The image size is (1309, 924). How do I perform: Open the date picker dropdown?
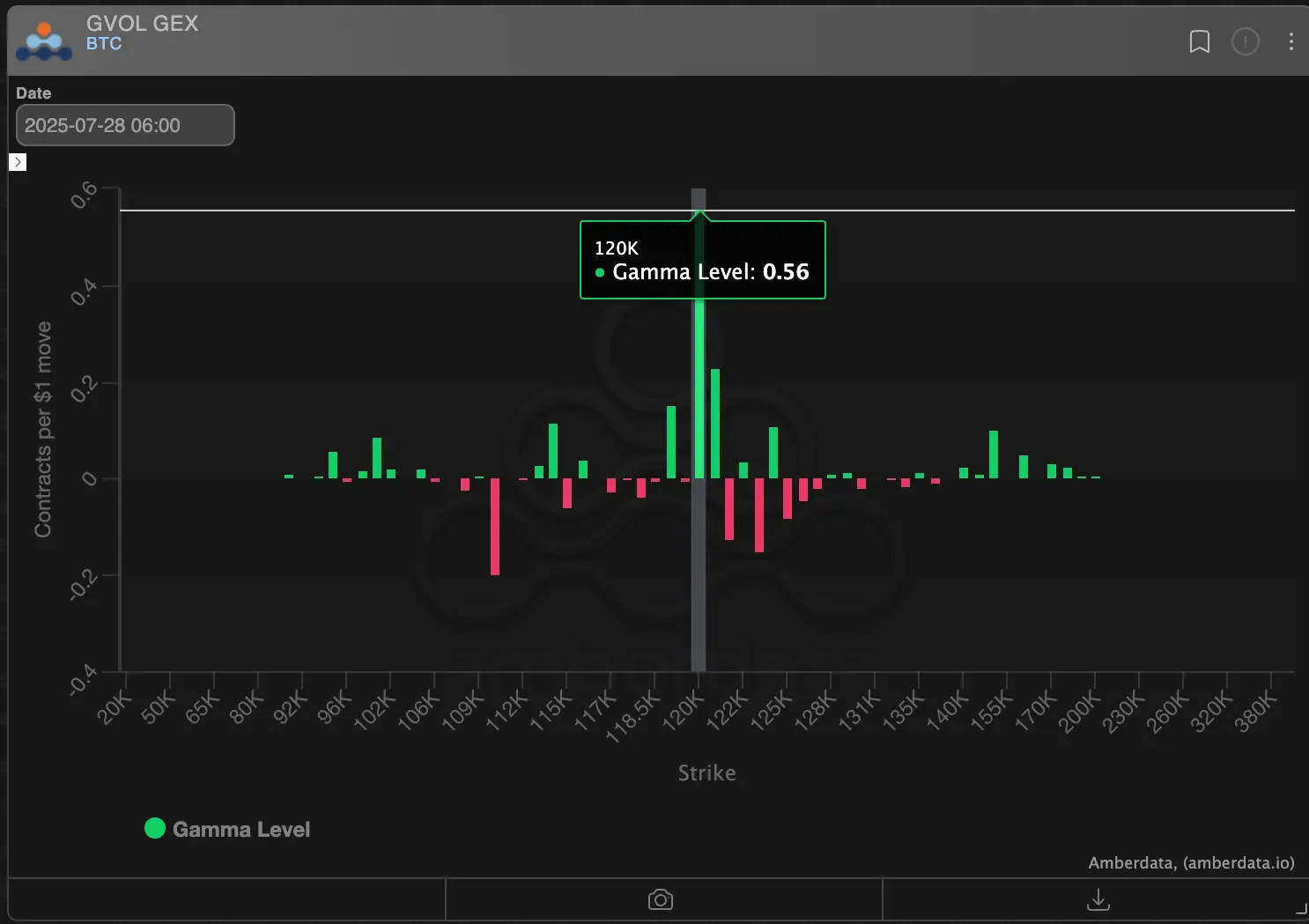point(124,125)
